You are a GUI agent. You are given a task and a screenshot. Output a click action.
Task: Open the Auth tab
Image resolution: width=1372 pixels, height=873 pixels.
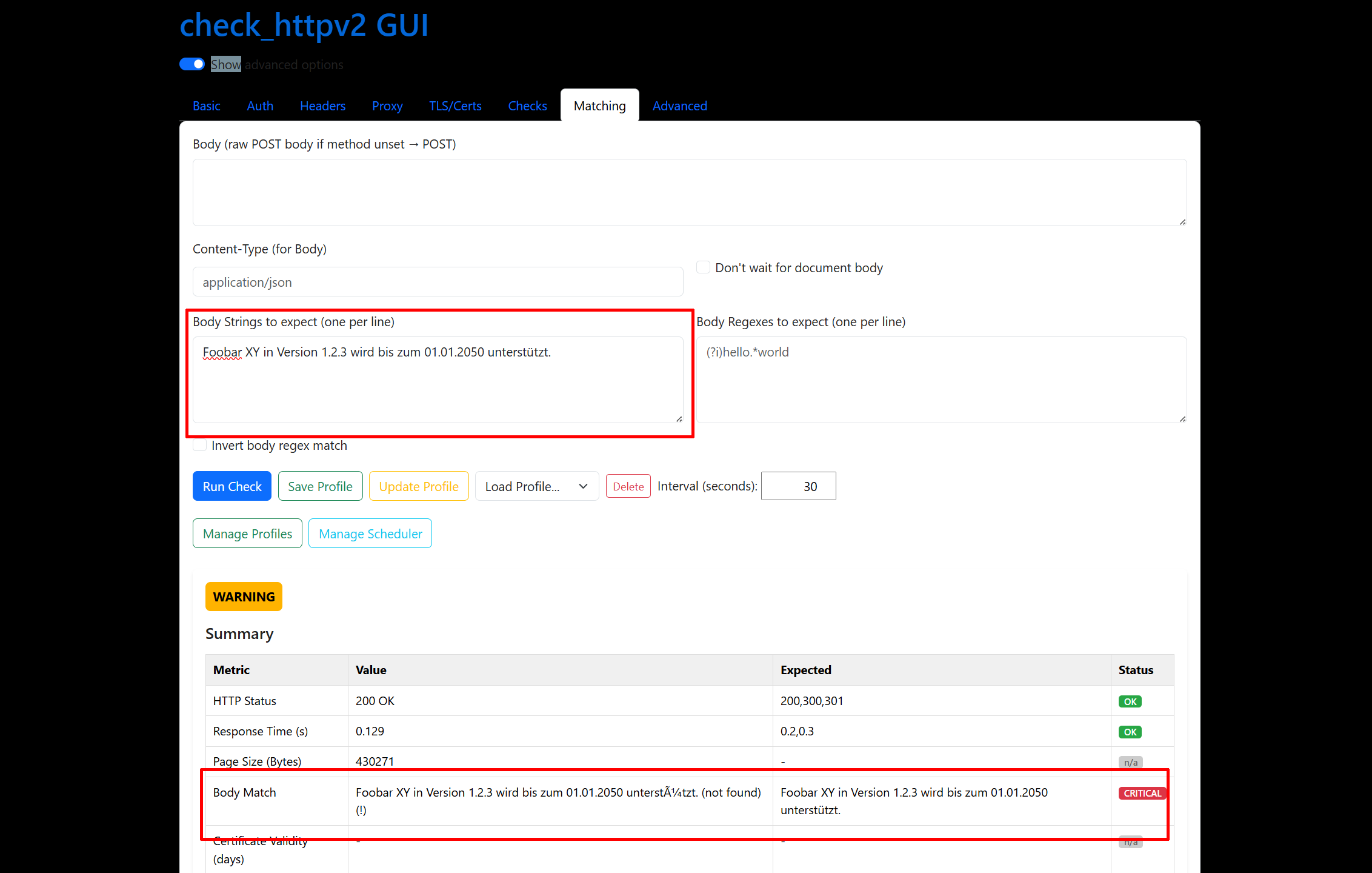click(x=260, y=106)
